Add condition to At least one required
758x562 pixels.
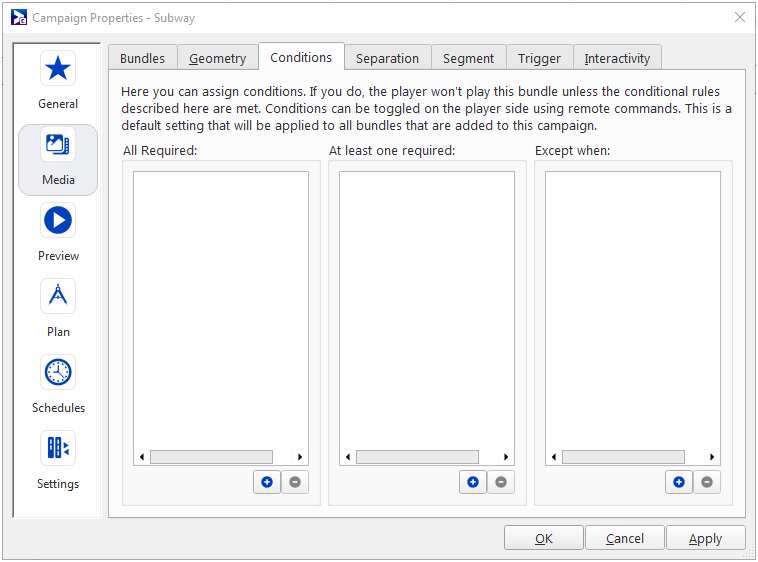pos(473,482)
